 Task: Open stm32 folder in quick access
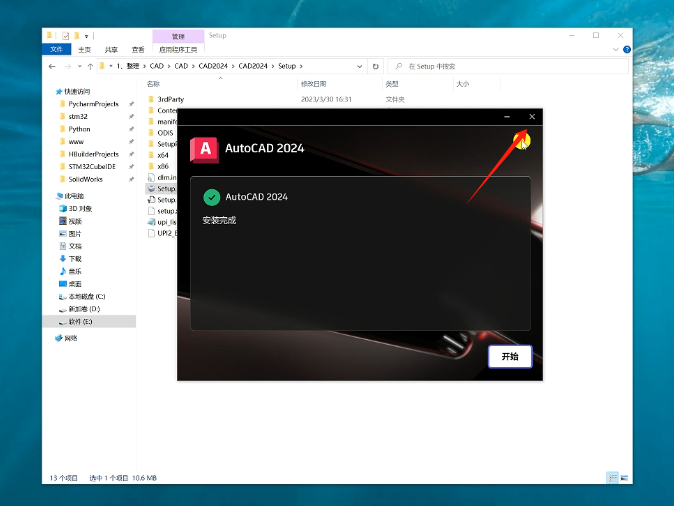point(78,117)
